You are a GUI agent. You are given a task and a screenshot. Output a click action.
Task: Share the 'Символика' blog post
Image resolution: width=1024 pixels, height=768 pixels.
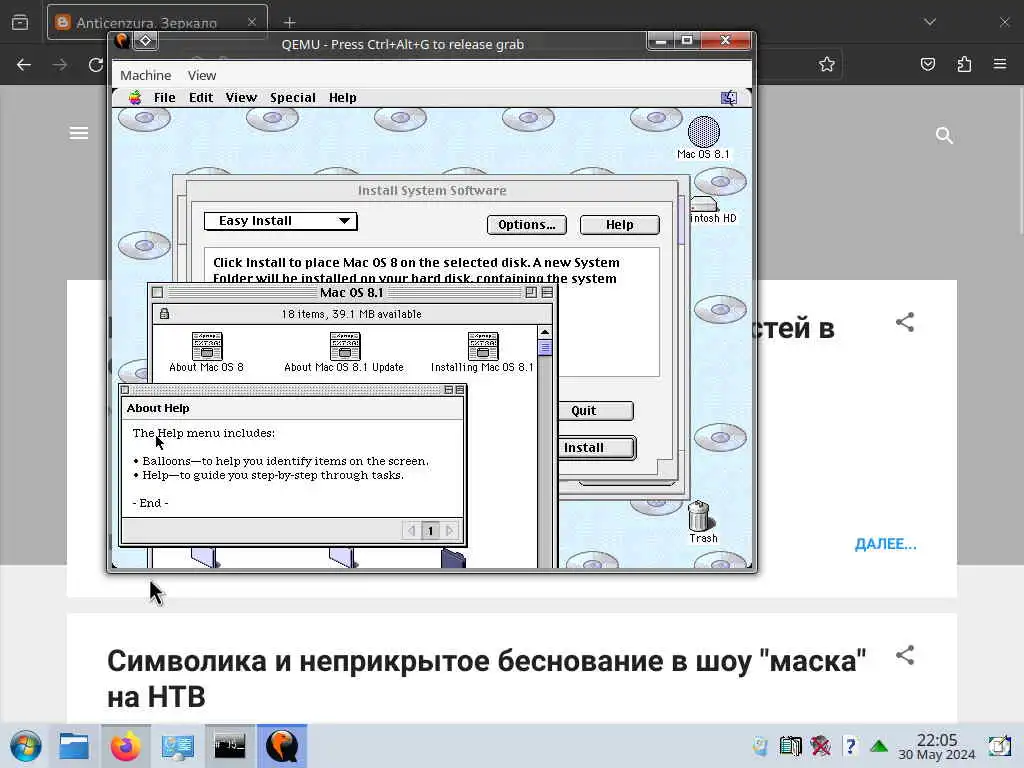[905, 655]
